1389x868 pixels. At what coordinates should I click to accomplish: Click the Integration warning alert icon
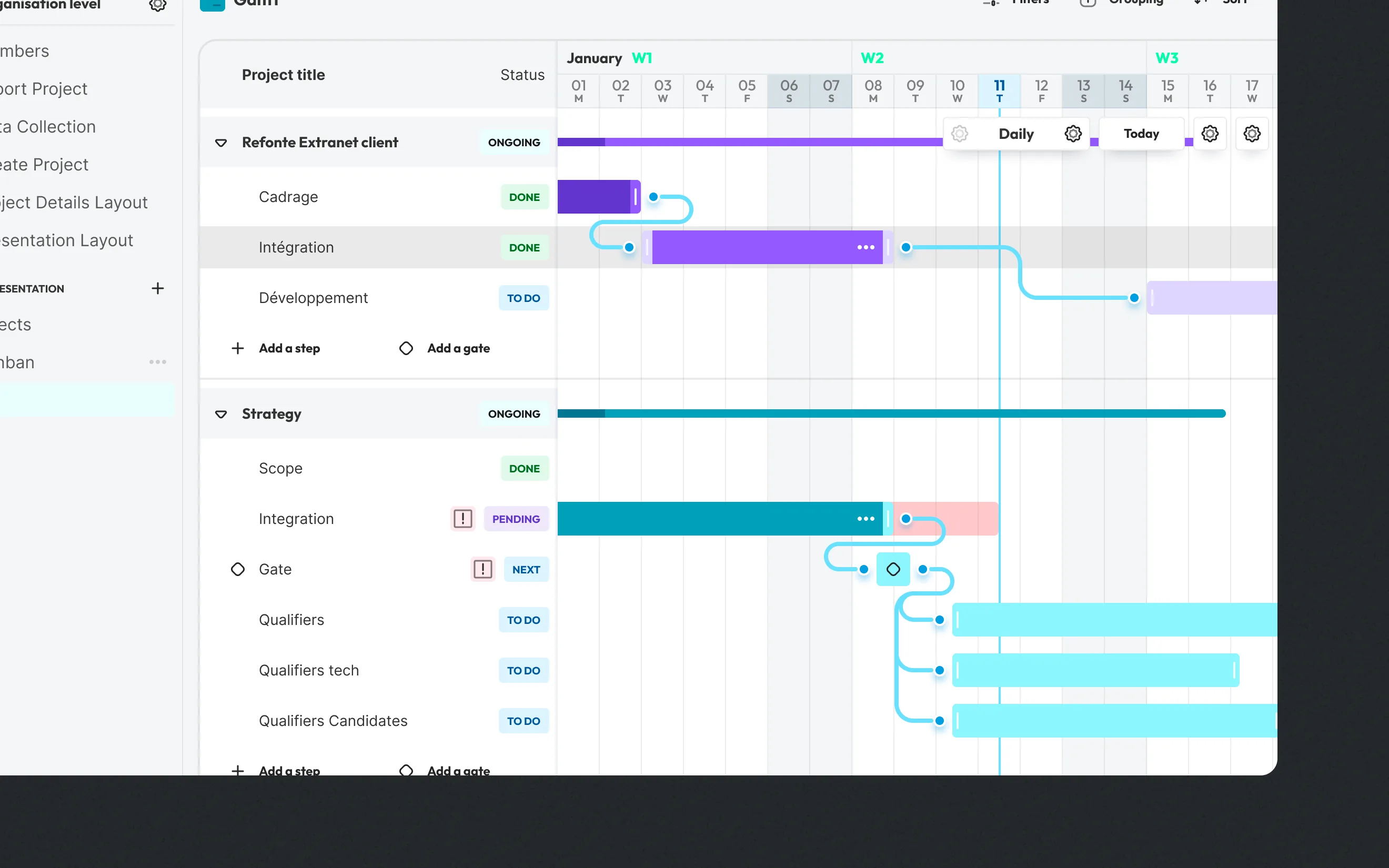[x=462, y=519]
